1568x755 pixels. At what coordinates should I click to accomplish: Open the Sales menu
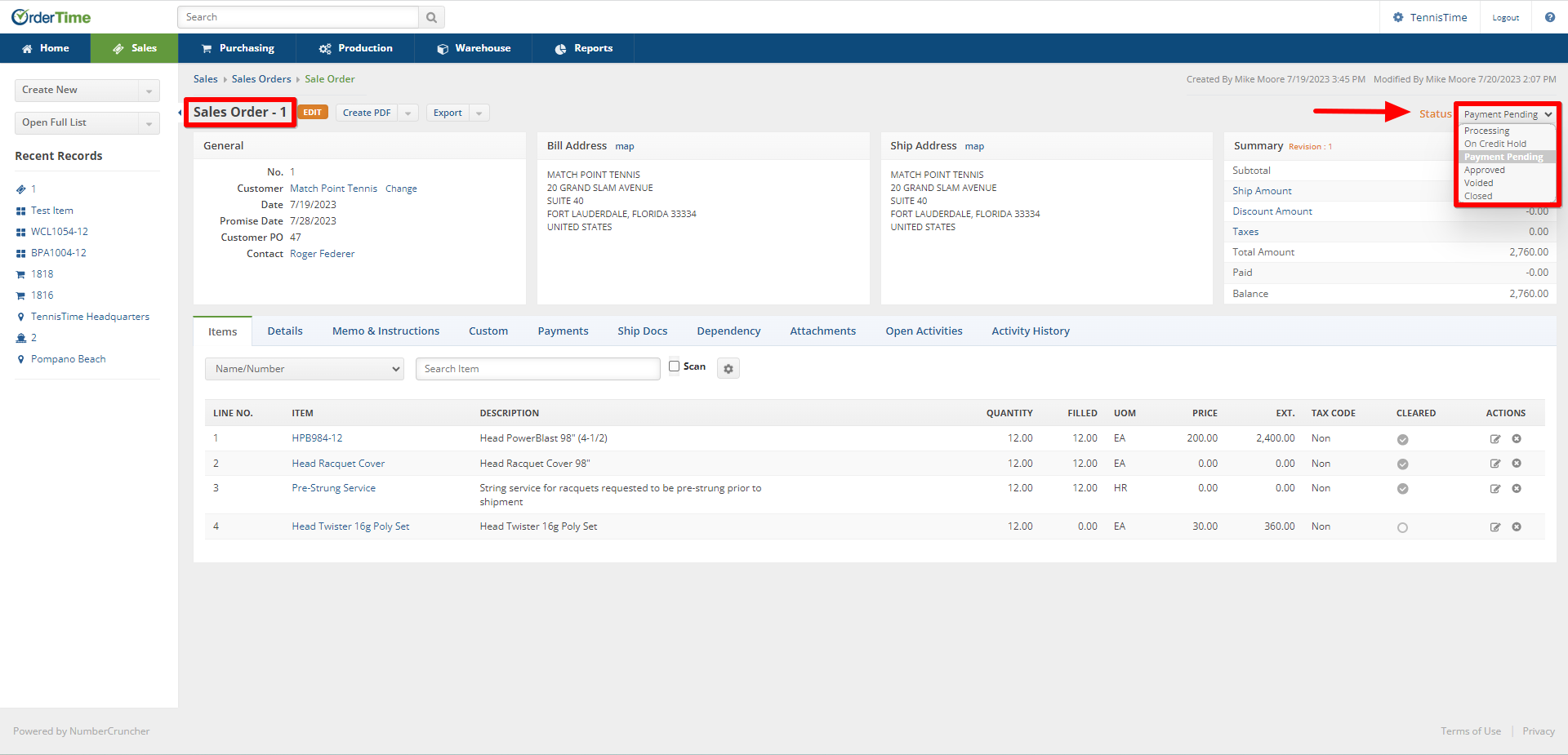(135, 48)
